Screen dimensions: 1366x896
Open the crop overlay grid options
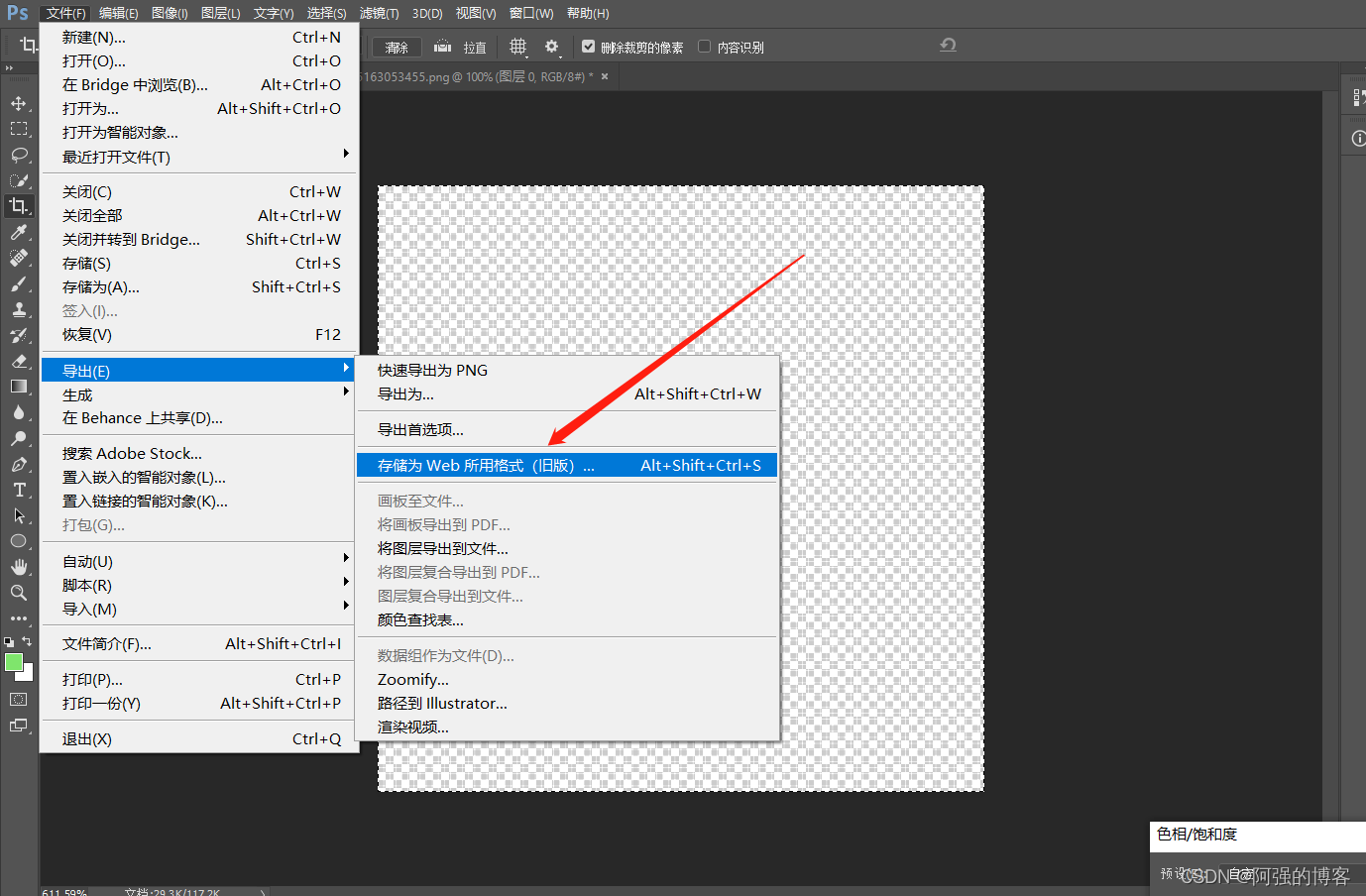tap(518, 47)
